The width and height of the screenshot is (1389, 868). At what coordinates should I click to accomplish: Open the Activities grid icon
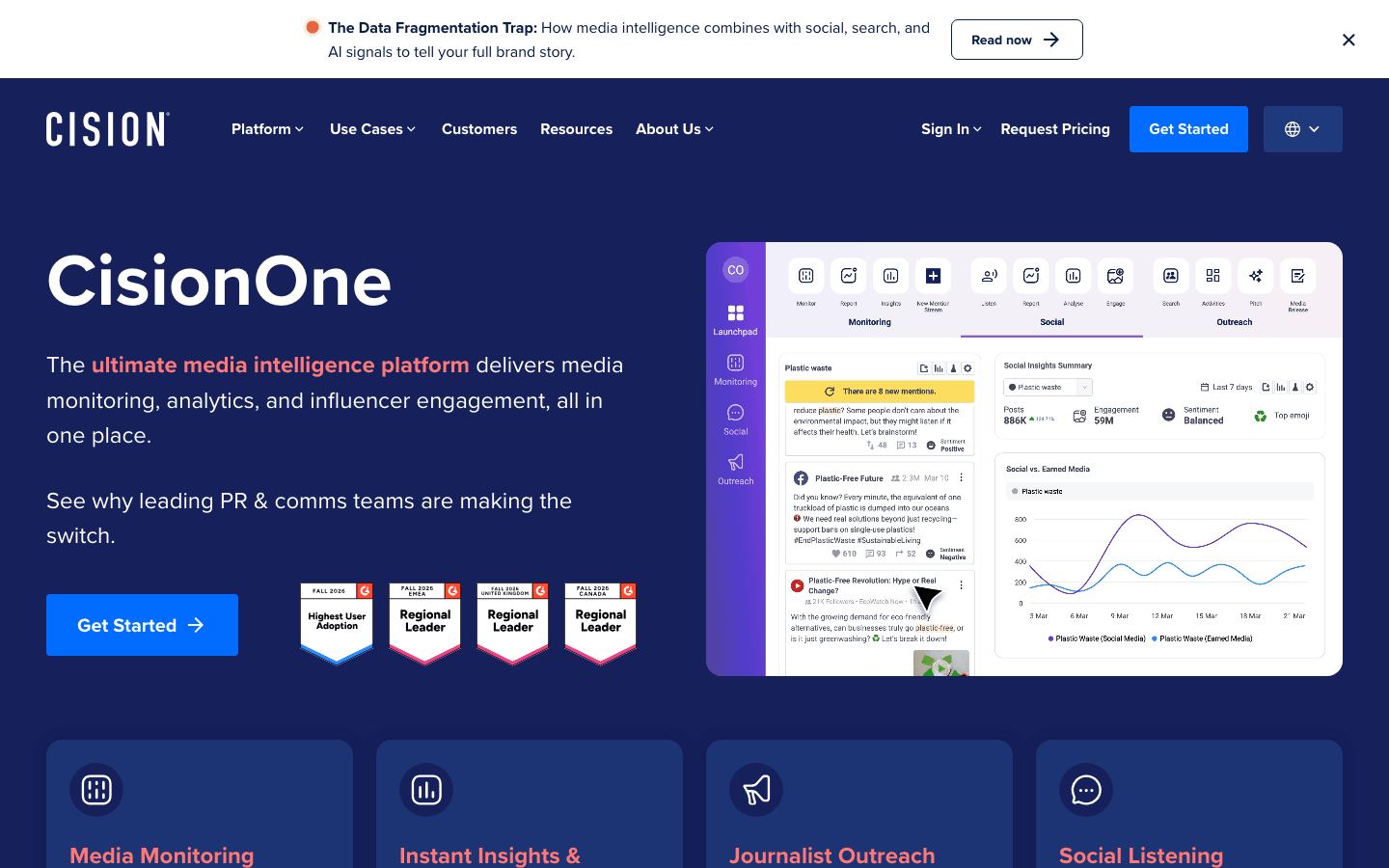tap(1213, 276)
